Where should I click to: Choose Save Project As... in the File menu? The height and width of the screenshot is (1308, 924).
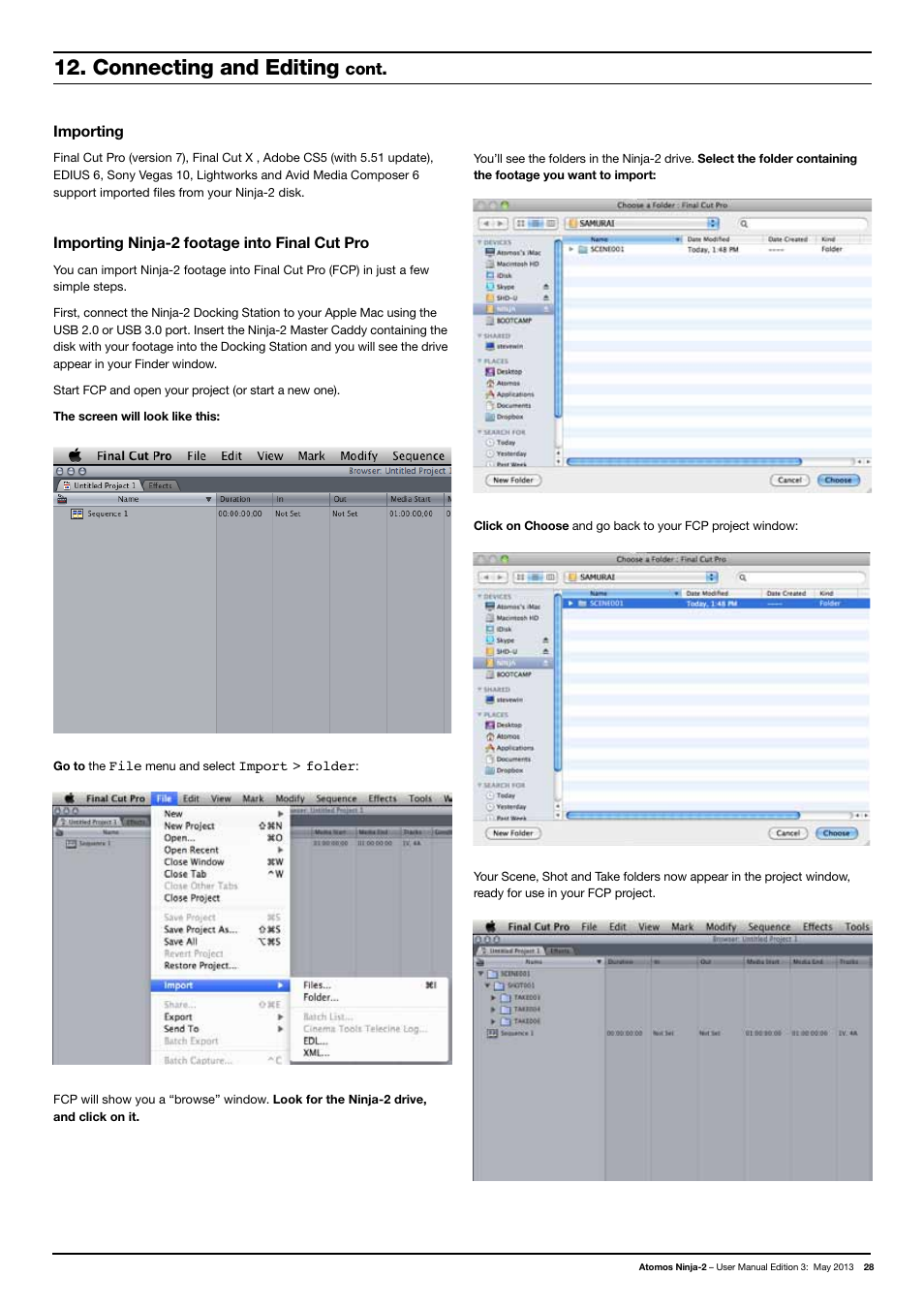click(222, 929)
